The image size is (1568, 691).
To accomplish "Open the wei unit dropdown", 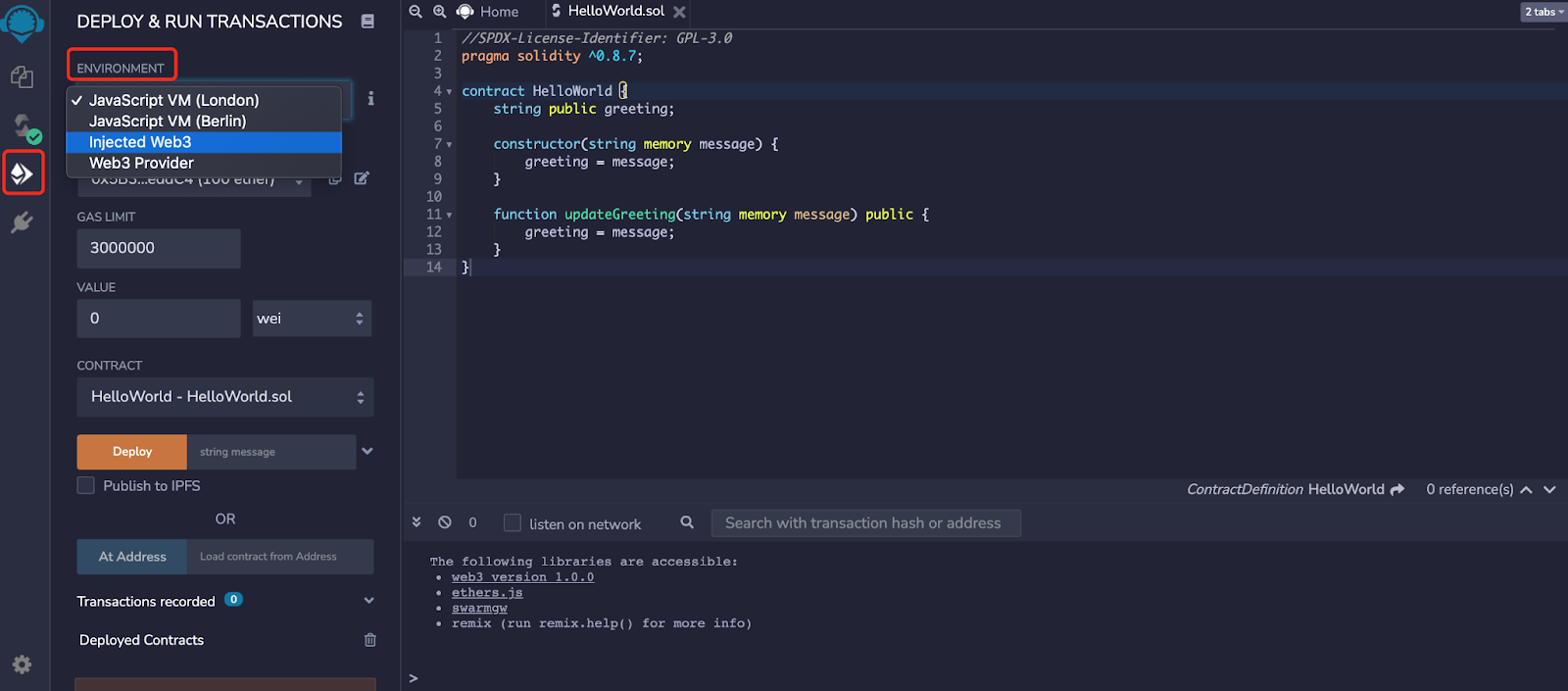I will pyautogui.click(x=312, y=319).
